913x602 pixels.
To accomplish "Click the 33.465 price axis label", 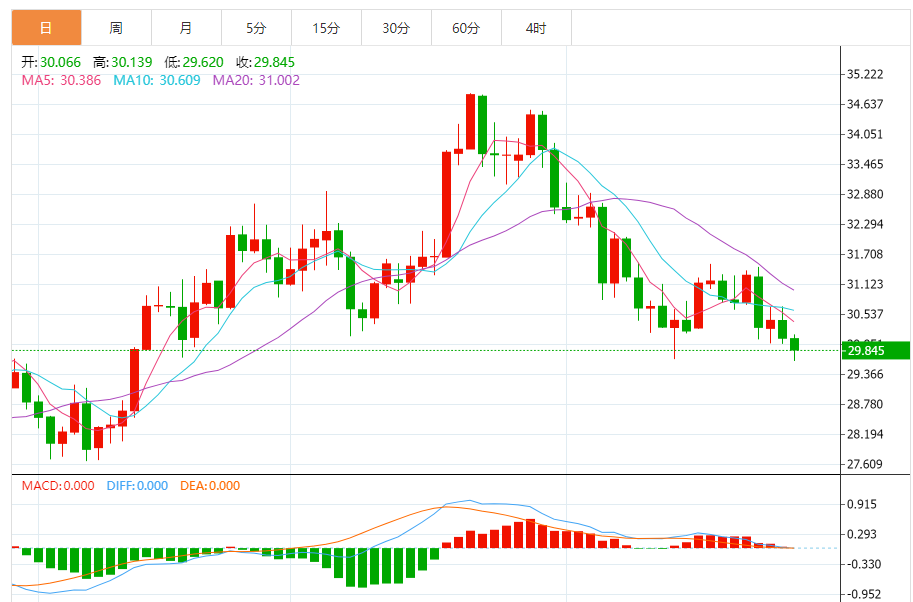I will [865, 164].
